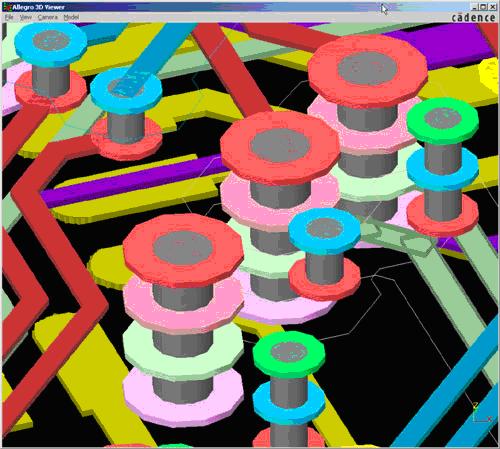Viewport: 500px width, 449px height.
Task: Close the Allegro 3D Viewer window
Action: point(491,7)
